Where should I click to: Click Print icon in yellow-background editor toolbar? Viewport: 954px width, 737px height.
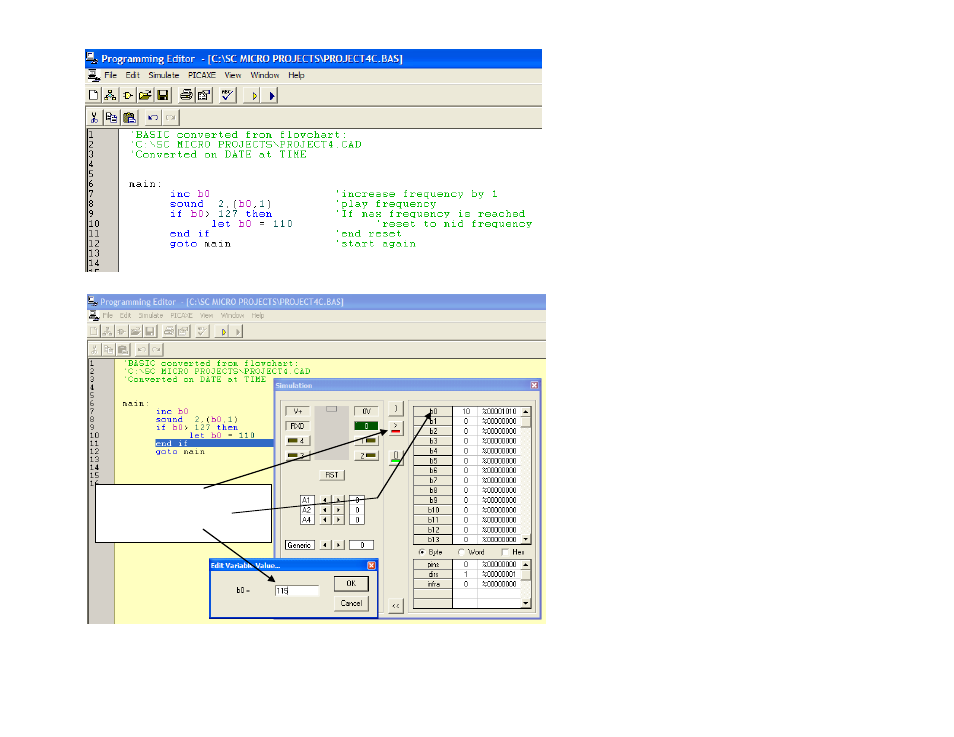pyautogui.click(x=169, y=331)
